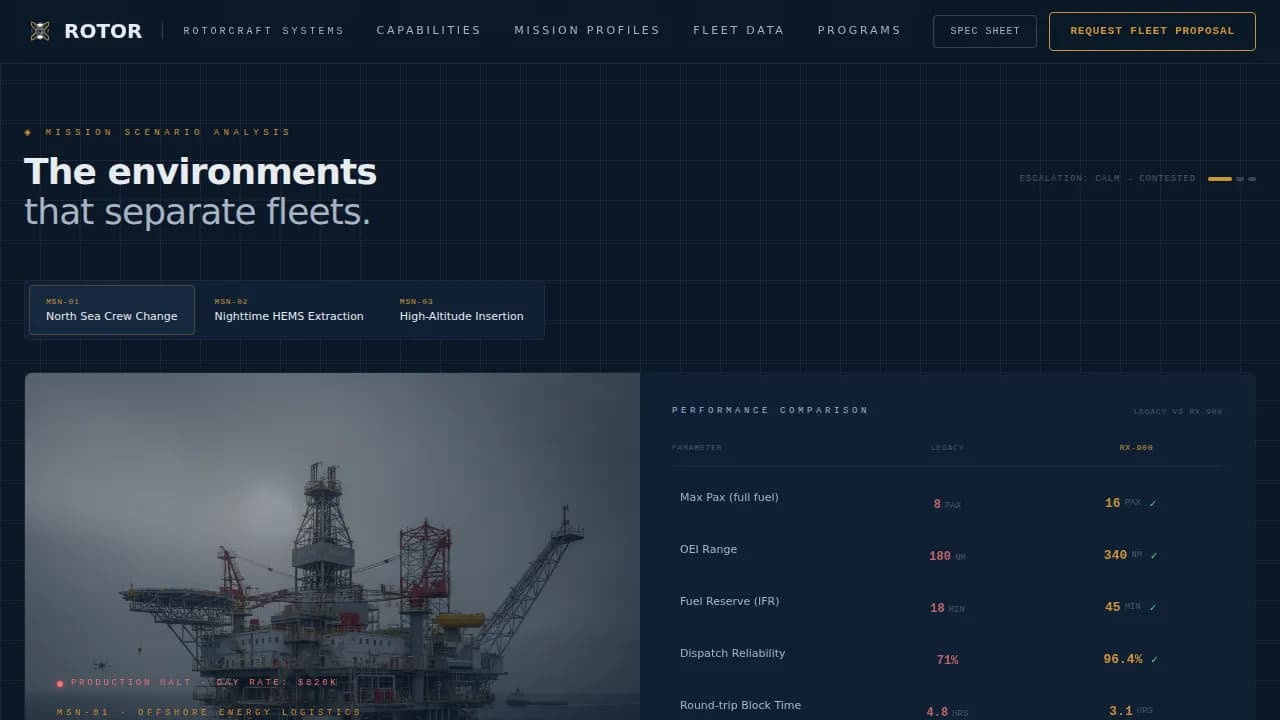Image resolution: width=1280 pixels, height=720 pixels.
Task: Select the active gold escalation indicator bar
Action: pos(1219,179)
